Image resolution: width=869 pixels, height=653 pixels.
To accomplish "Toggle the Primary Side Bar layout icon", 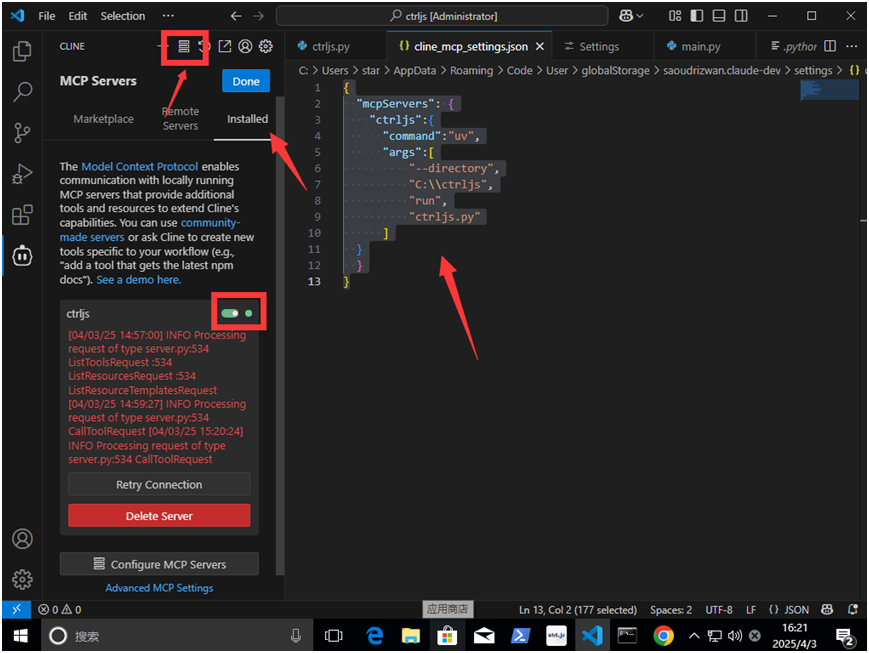I will coord(697,16).
